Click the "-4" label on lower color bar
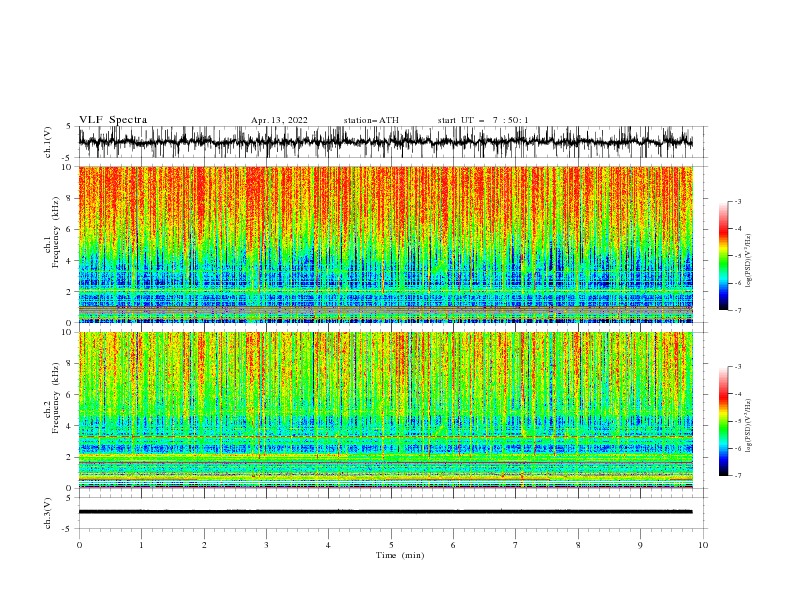 737,394
